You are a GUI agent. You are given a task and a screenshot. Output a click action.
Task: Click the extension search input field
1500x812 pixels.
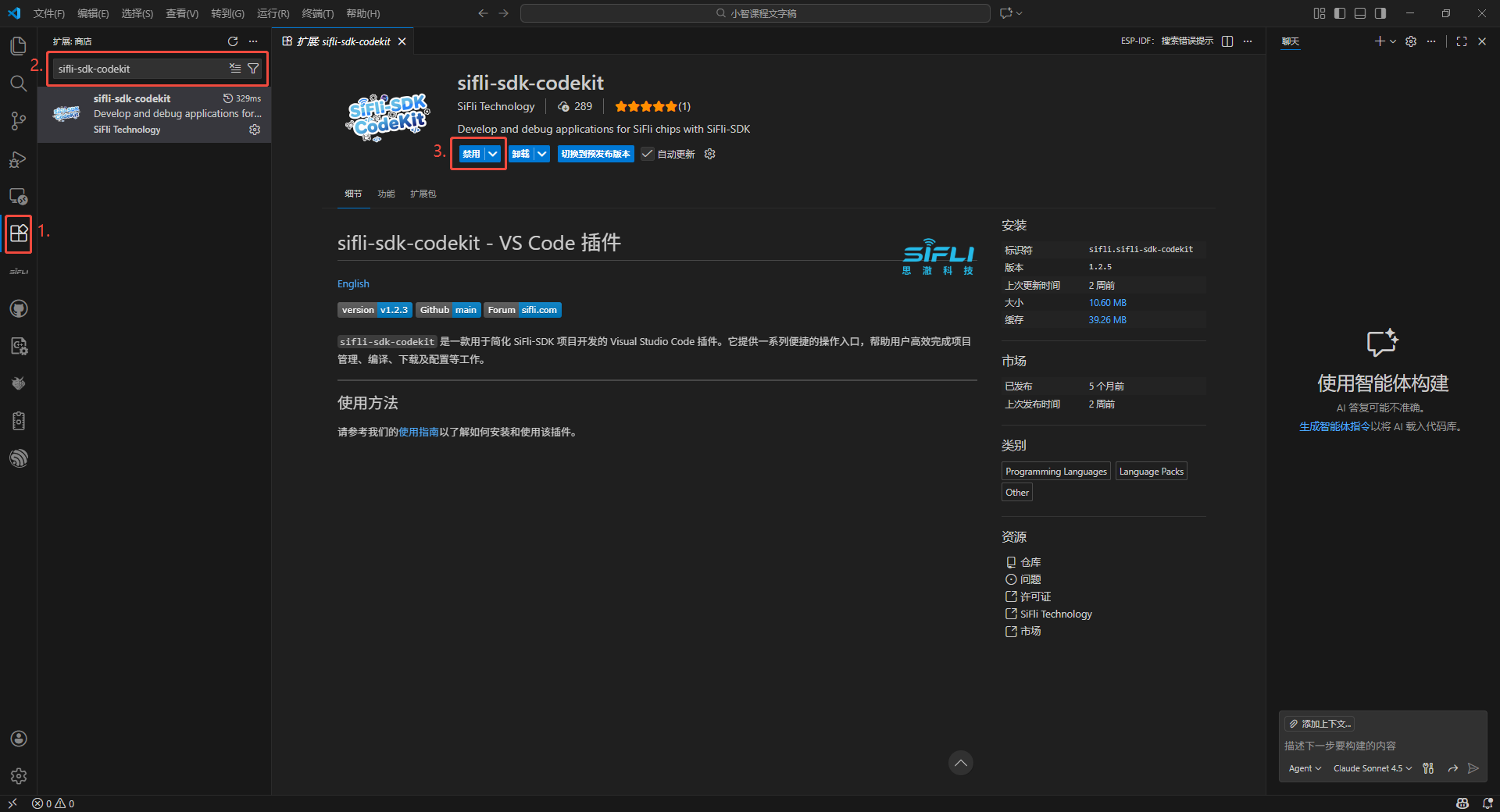(139, 69)
